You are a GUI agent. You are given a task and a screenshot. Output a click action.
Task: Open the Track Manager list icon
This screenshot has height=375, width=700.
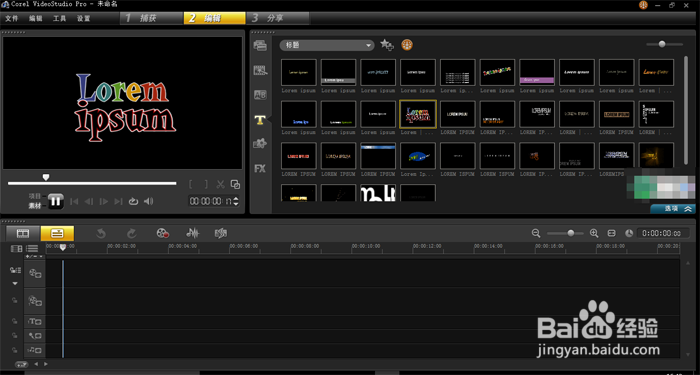(32, 249)
